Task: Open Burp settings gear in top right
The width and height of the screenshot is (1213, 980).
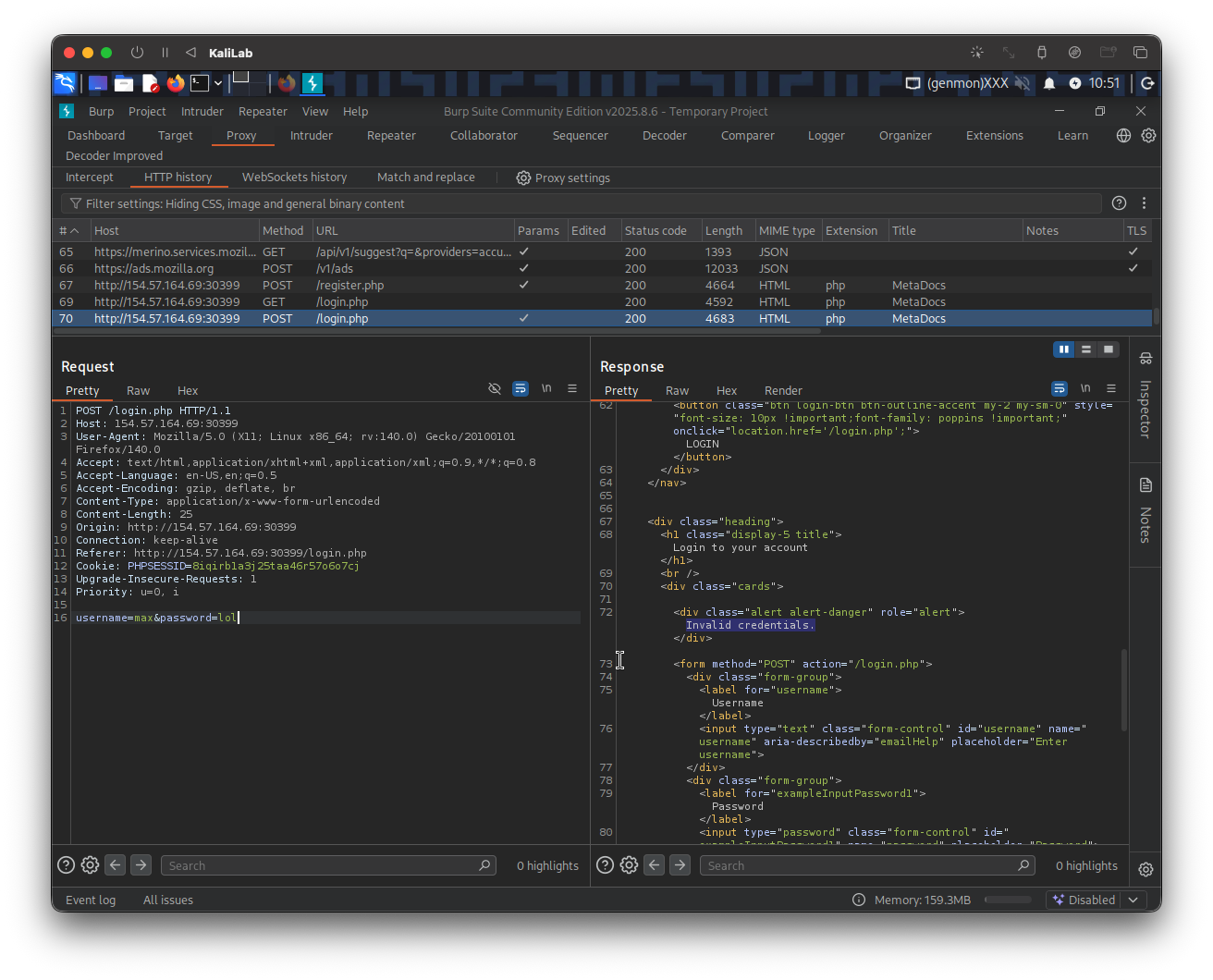Action: point(1148,135)
